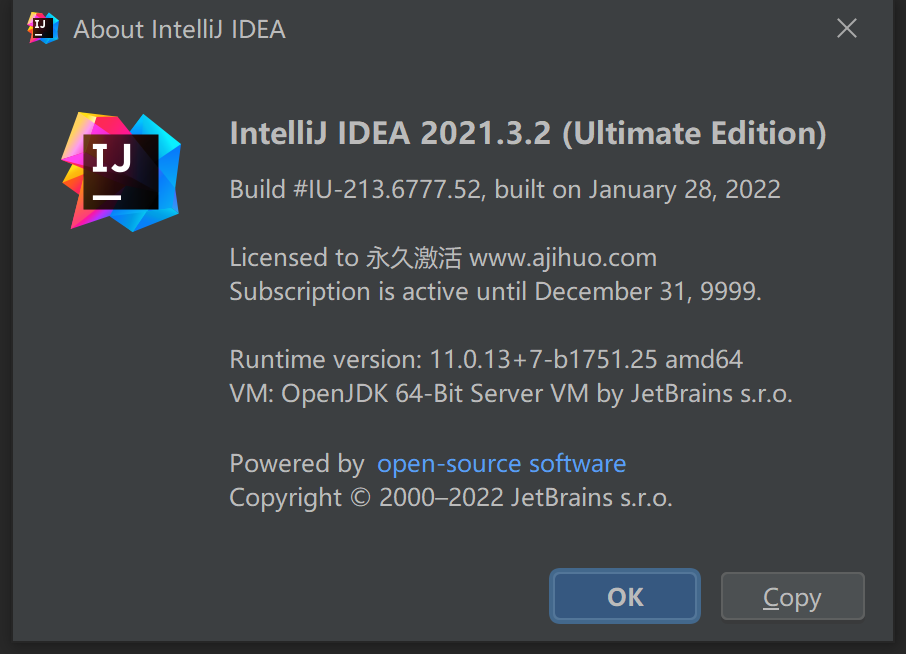Screen dimensions: 906x654
Task: Click the Powered by label
Action: pyautogui.click(x=296, y=464)
